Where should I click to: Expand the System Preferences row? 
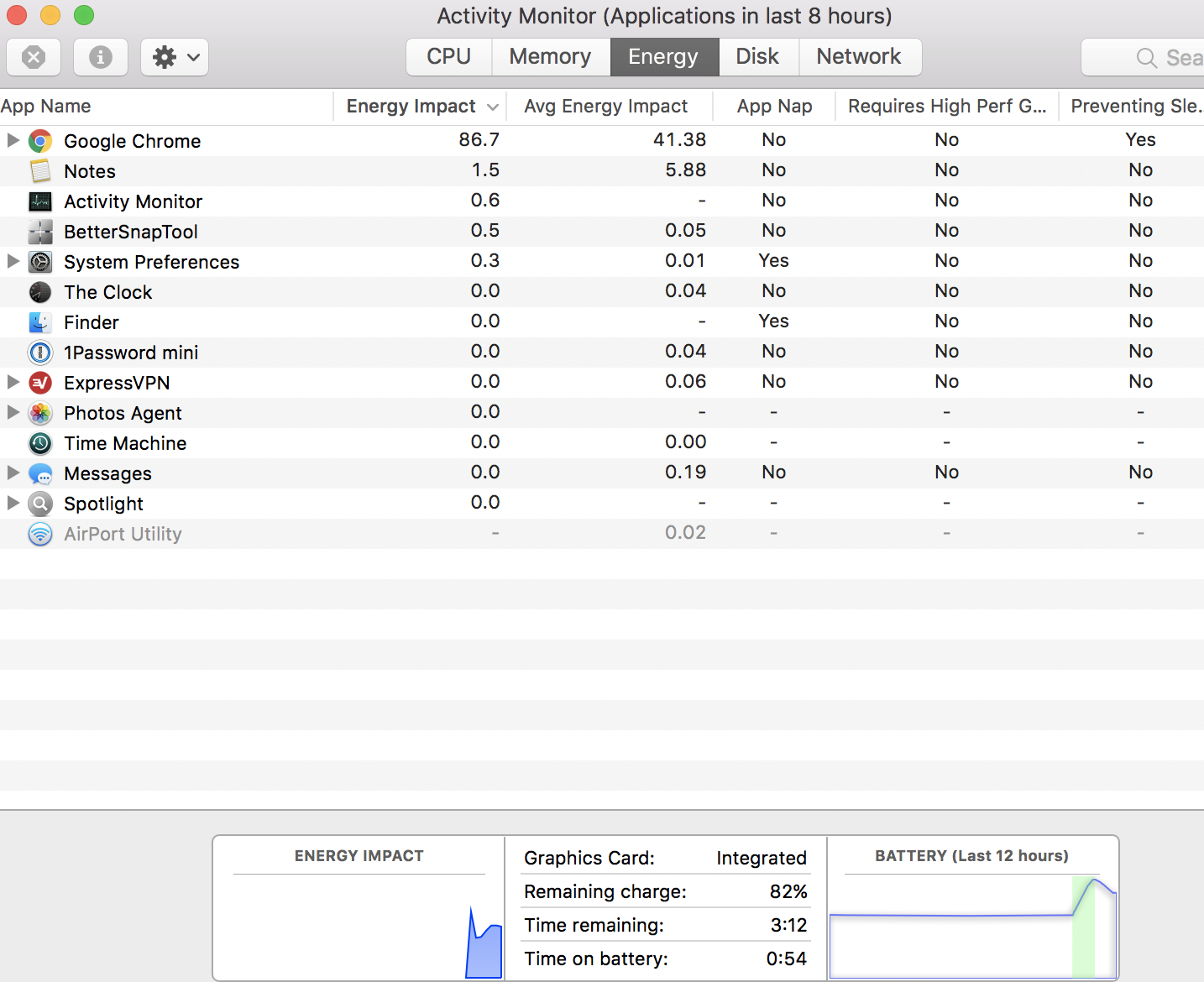pos(13,261)
